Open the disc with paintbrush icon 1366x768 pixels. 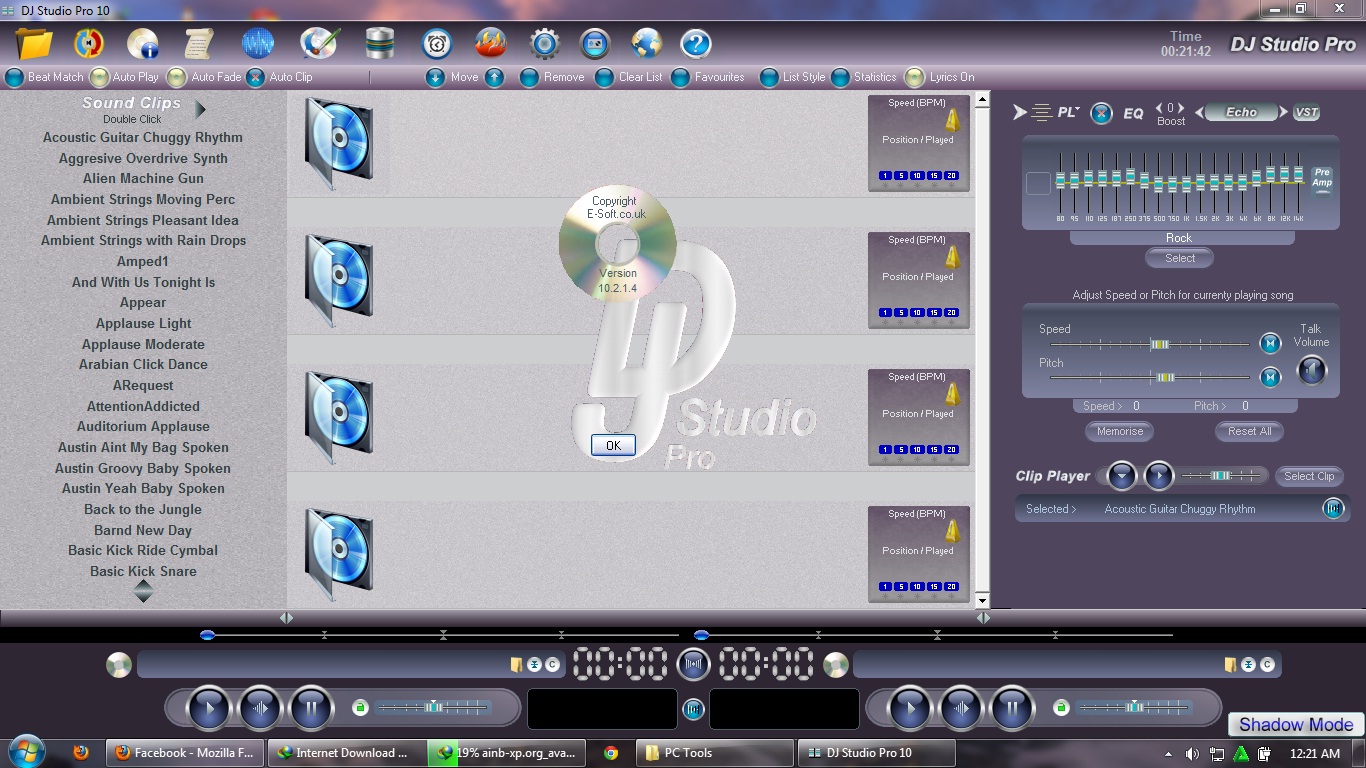coord(320,44)
